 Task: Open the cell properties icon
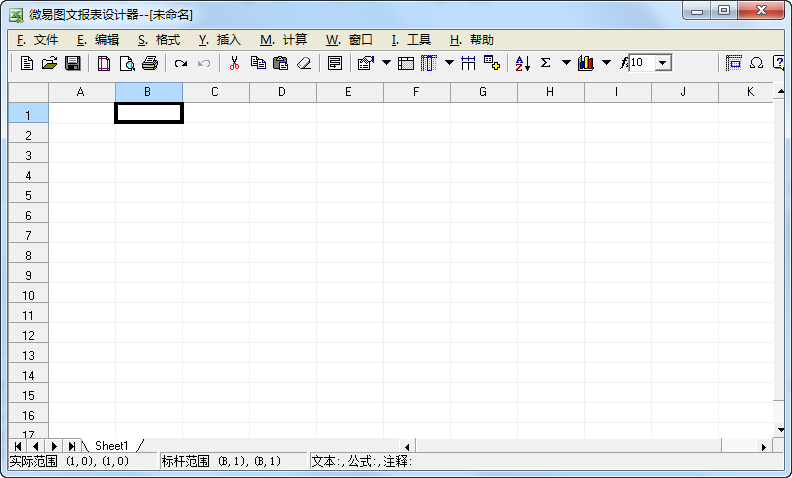tap(366, 63)
